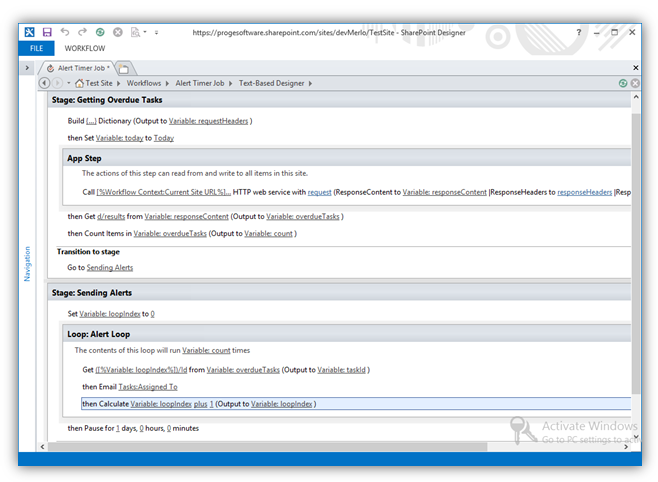This screenshot has height=482, width=658.
Task: Select the Stage: Sending Alerts header
Action: (339, 292)
